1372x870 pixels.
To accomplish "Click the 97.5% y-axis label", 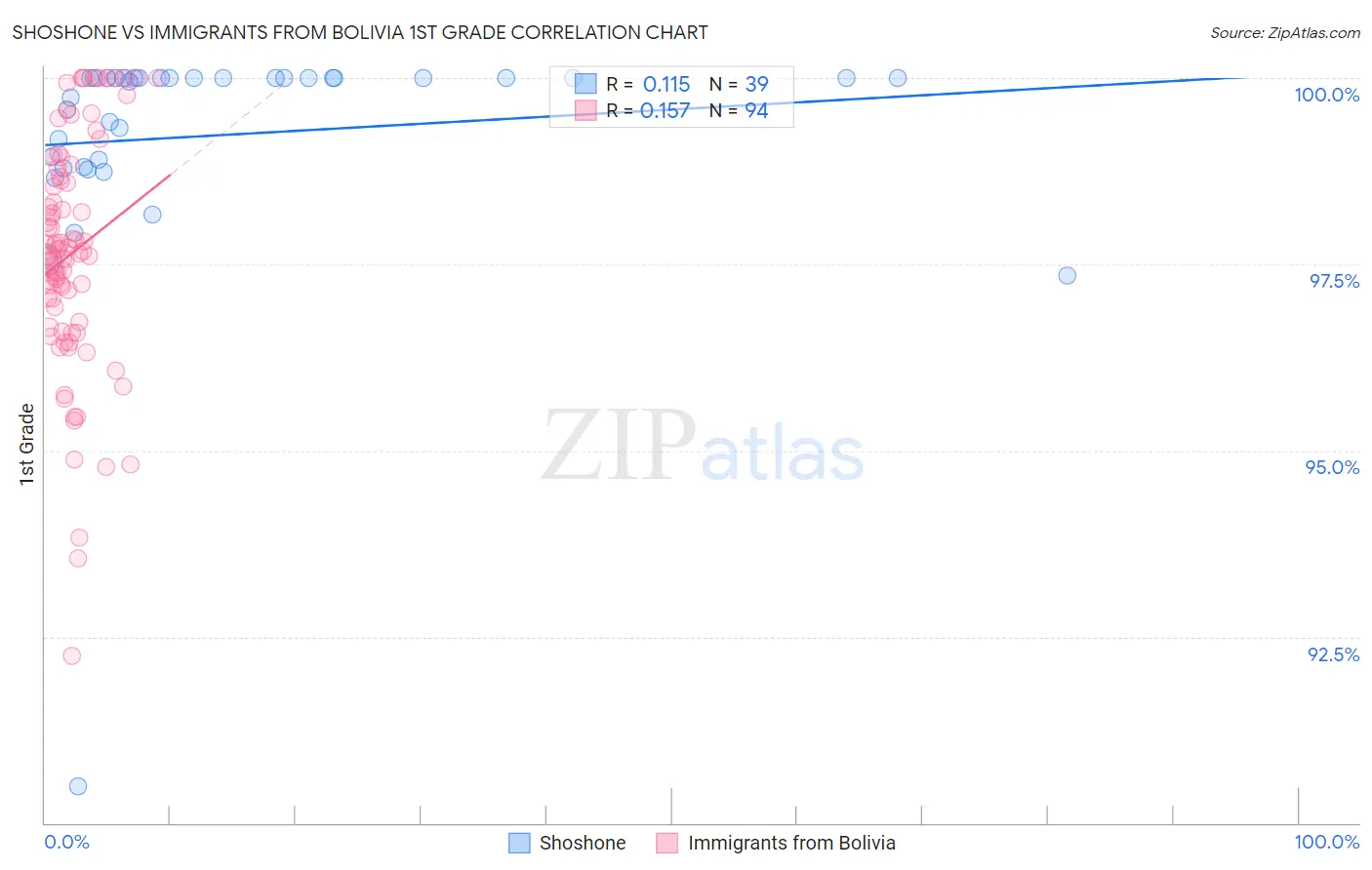I will (x=1334, y=281).
